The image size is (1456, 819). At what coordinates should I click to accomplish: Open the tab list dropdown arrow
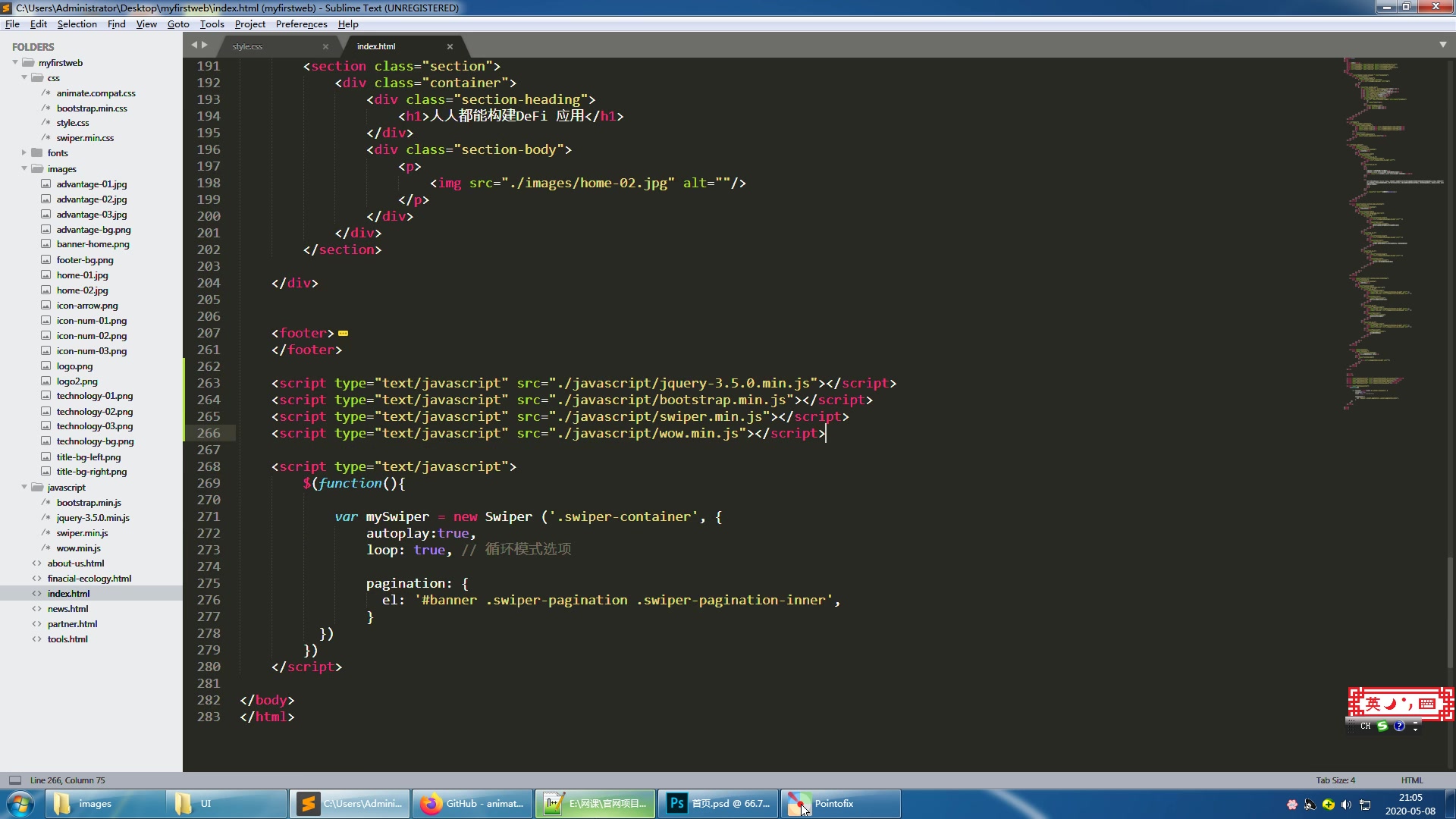pos(1442,45)
